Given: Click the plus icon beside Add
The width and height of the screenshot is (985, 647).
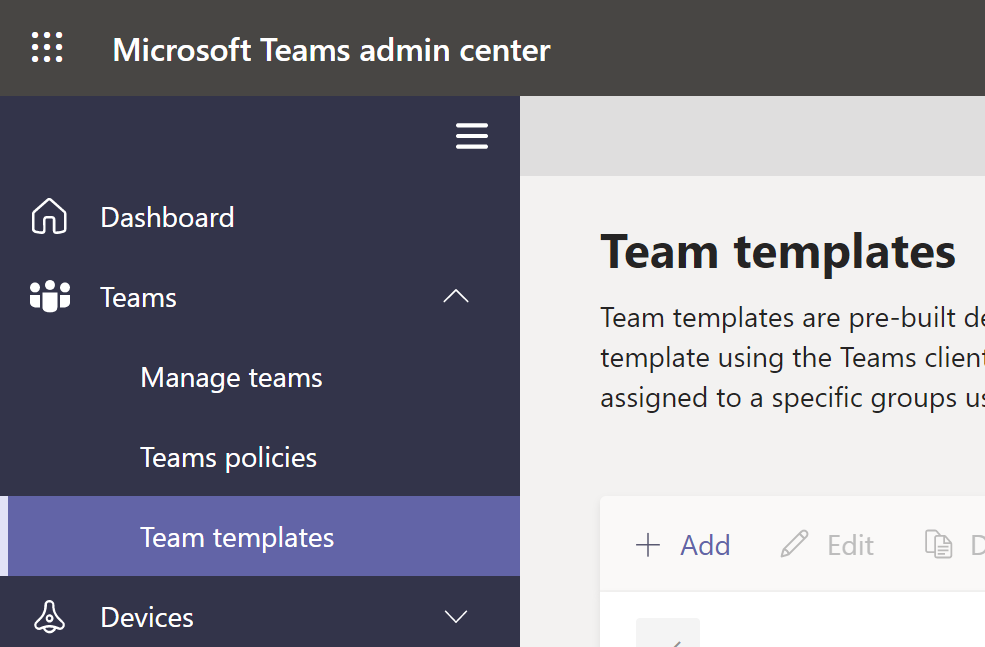Looking at the screenshot, I should (x=648, y=545).
